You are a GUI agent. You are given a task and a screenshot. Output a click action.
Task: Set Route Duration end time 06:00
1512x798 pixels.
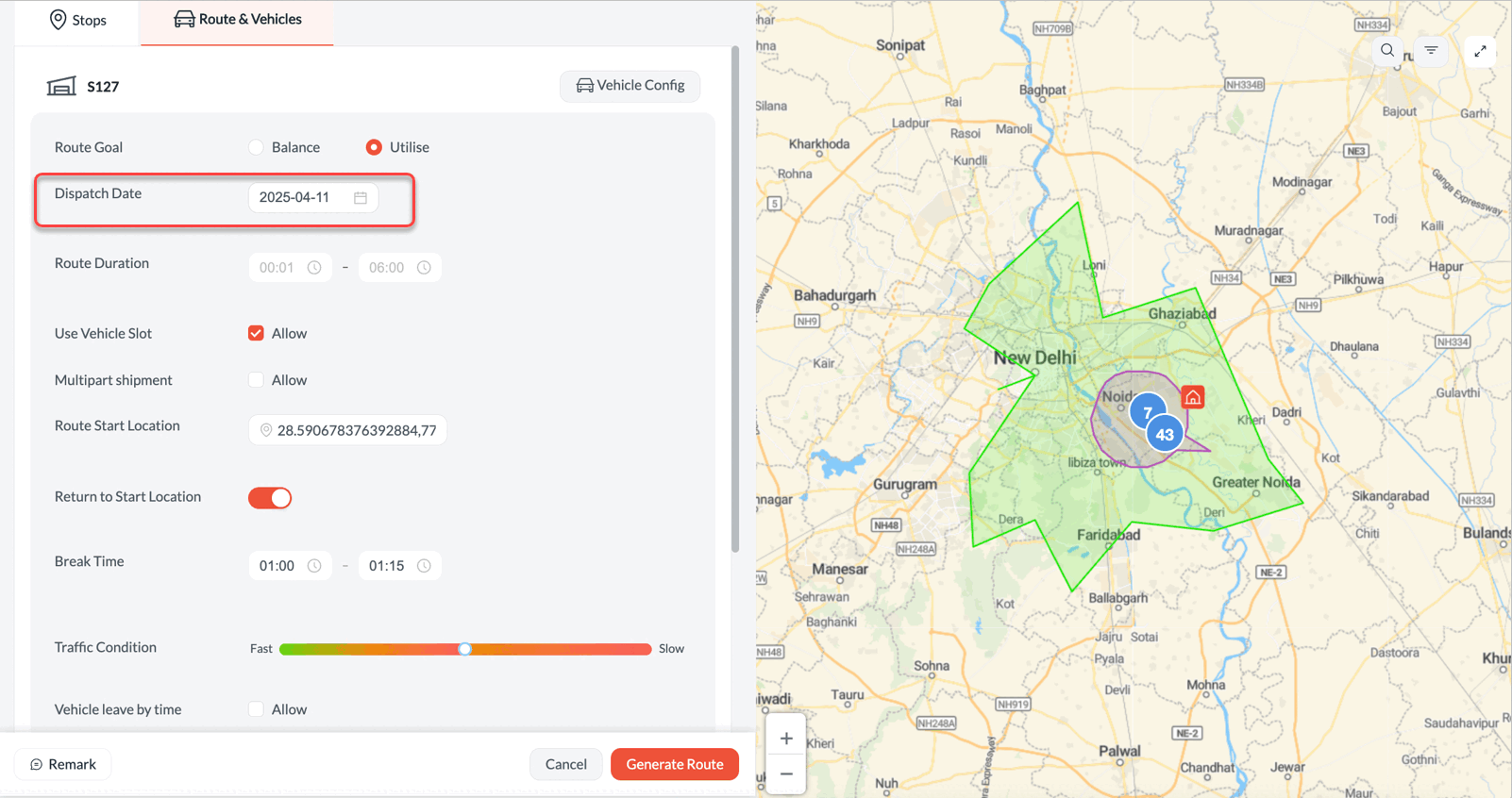coord(399,268)
